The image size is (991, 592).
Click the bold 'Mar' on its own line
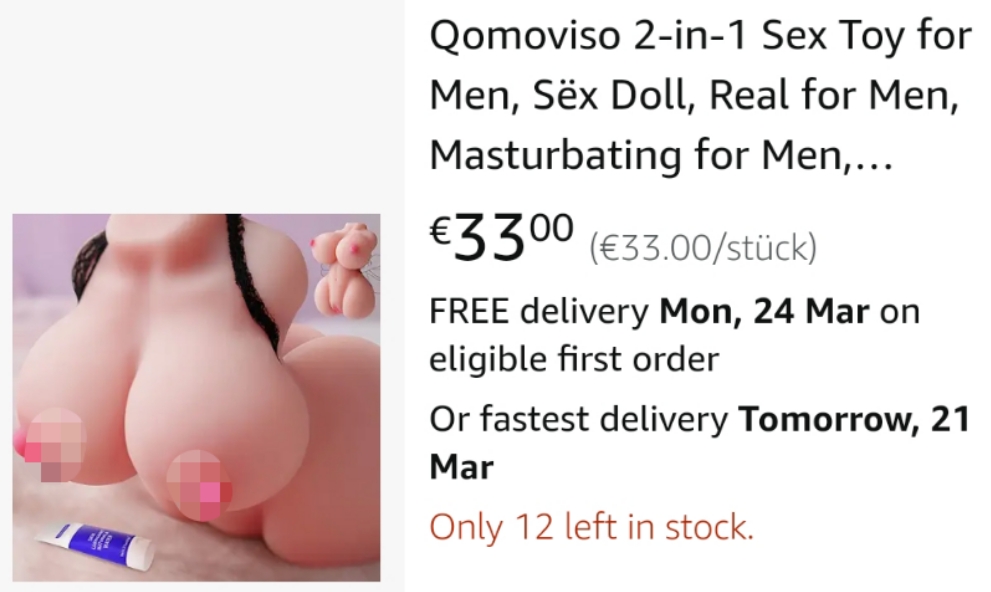461,467
